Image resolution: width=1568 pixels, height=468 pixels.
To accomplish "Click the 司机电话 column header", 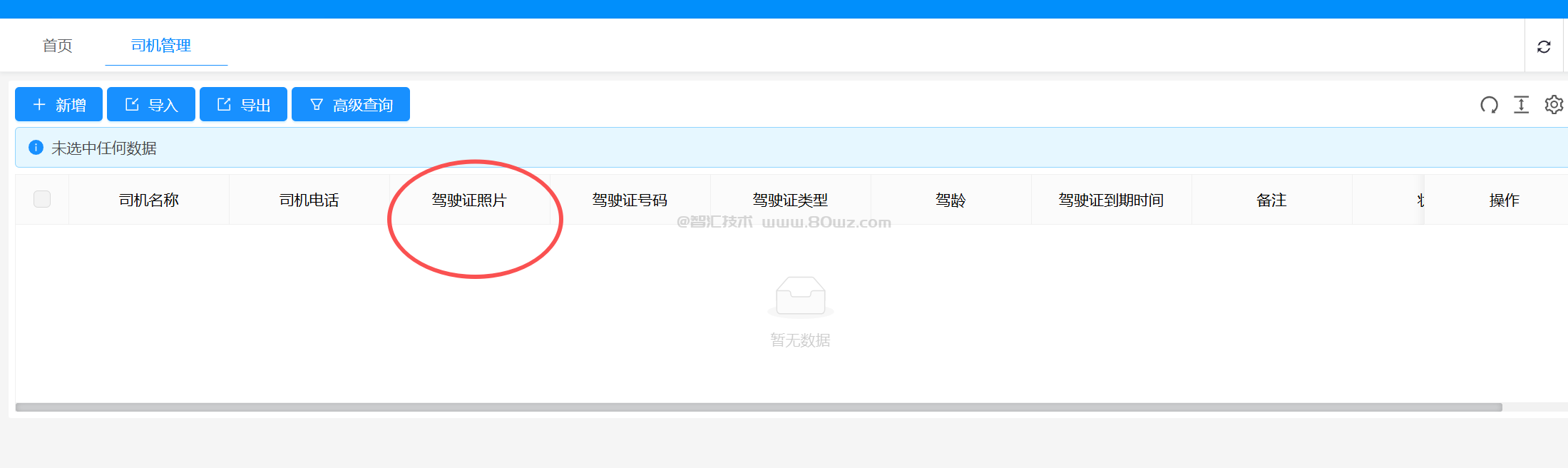I will coord(309,200).
